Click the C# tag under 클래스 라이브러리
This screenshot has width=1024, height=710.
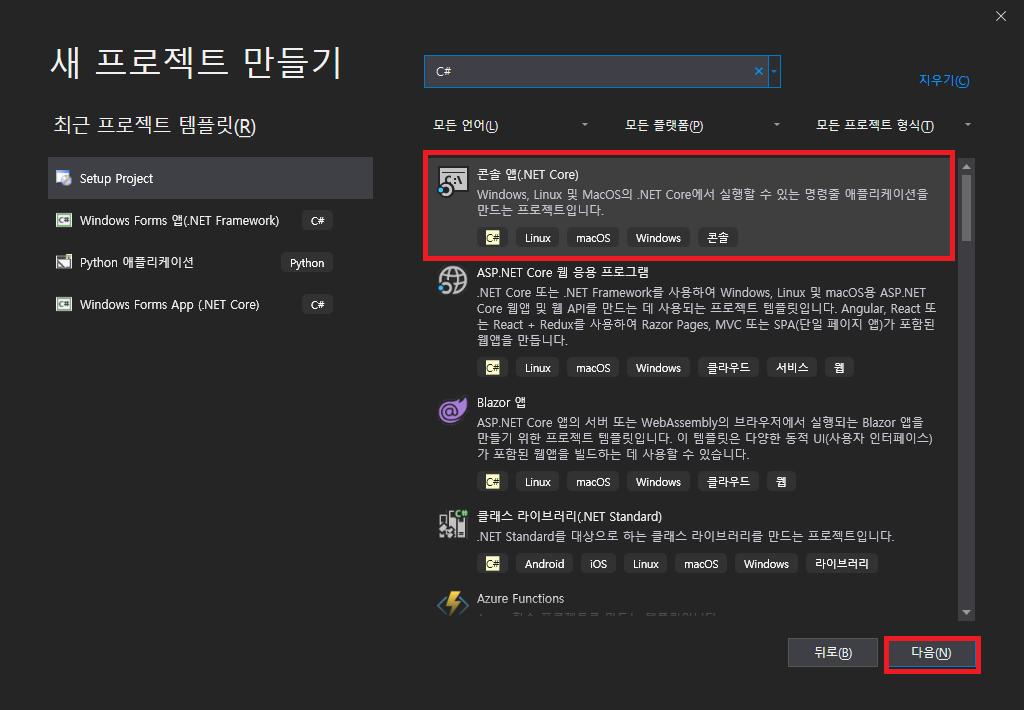coord(492,564)
